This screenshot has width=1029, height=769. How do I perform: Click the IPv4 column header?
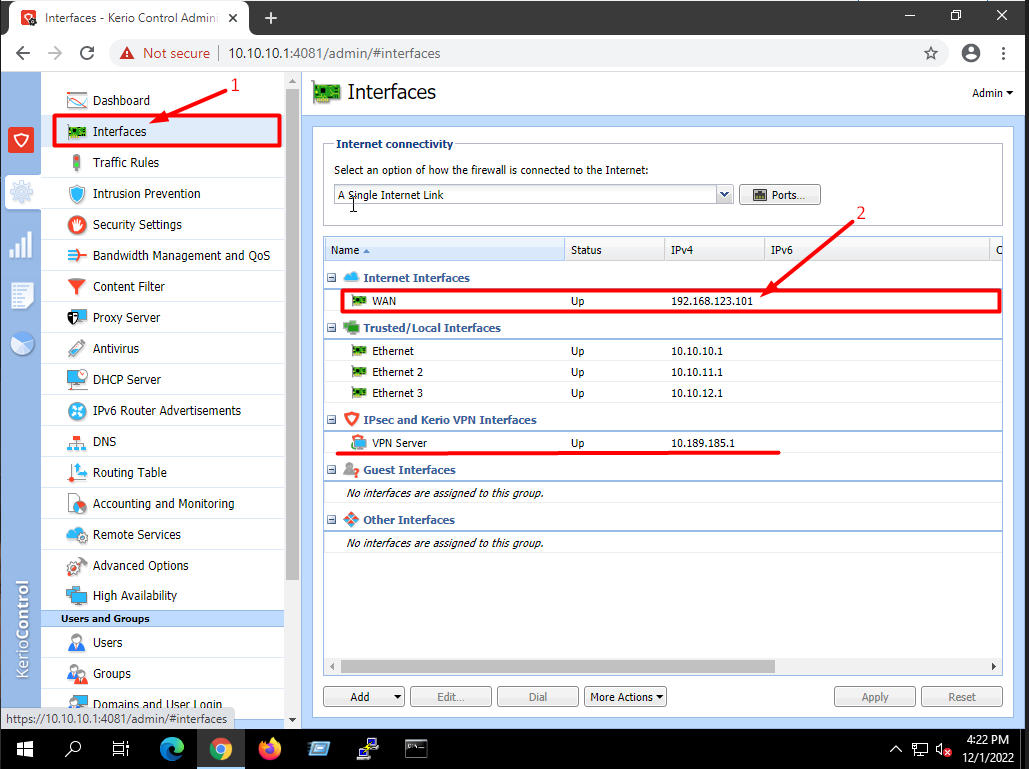[x=714, y=250]
